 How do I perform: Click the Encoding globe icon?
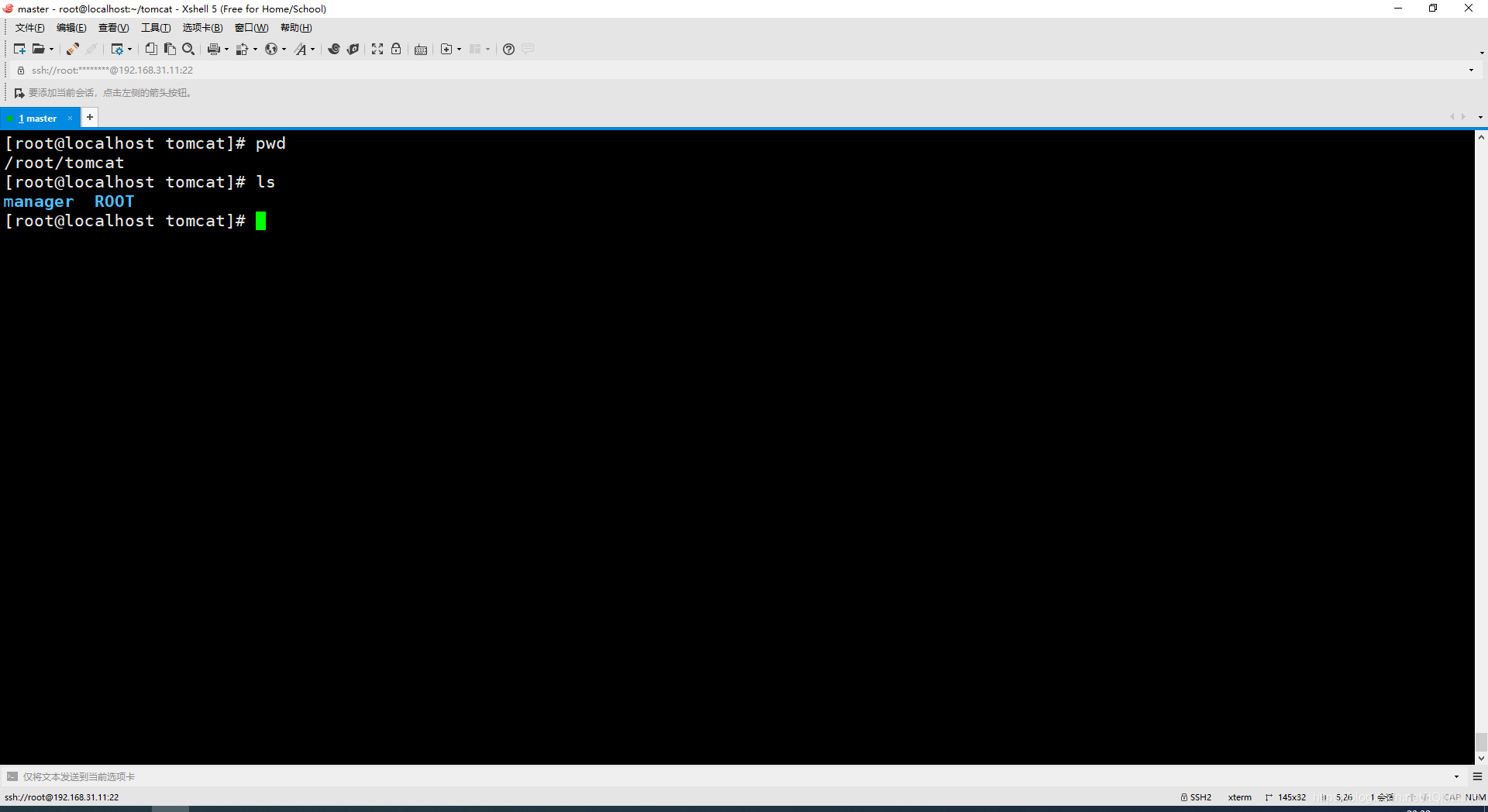[x=271, y=49]
